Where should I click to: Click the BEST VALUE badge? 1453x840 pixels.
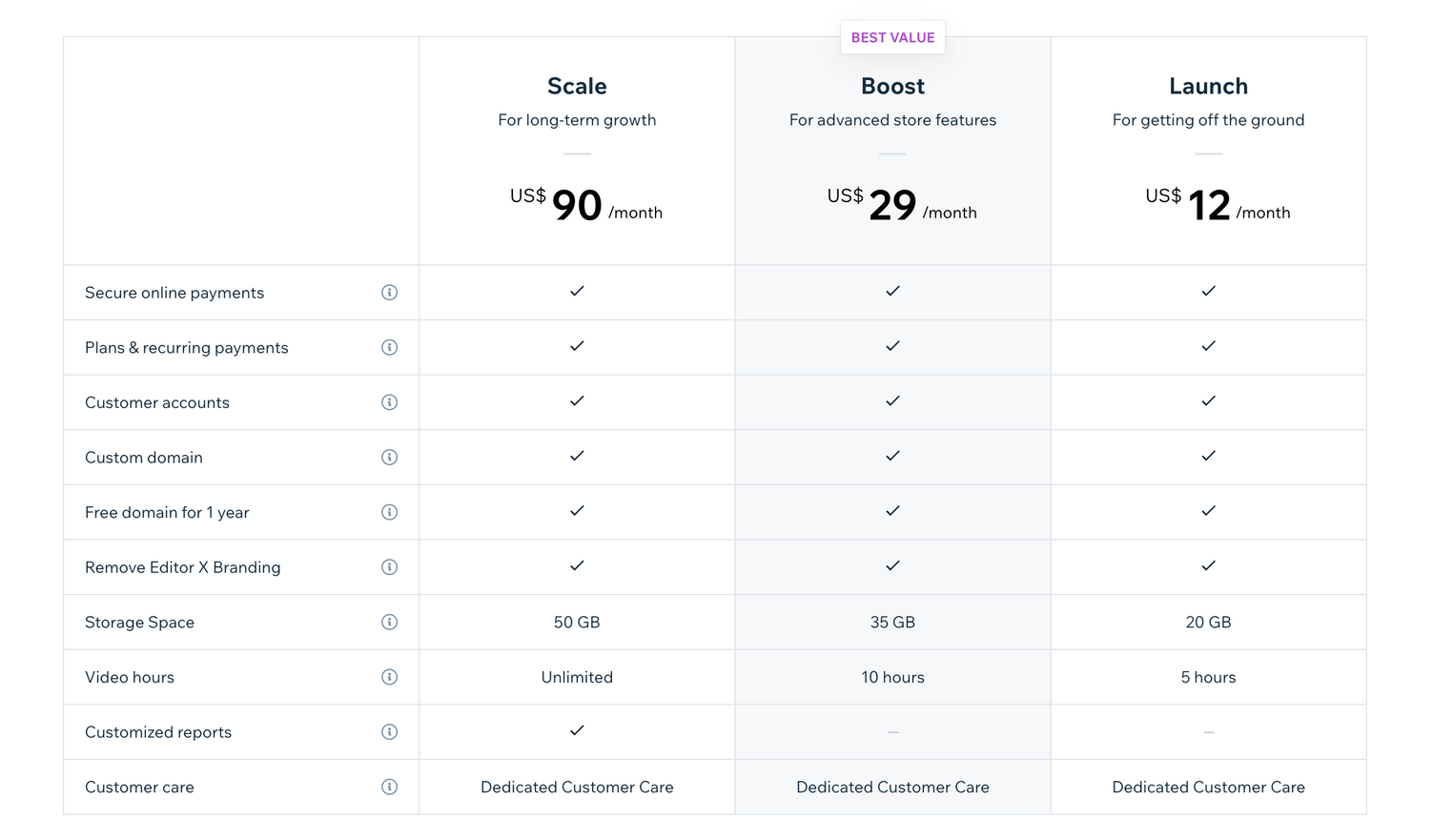pyautogui.click(x=892, y=37)
